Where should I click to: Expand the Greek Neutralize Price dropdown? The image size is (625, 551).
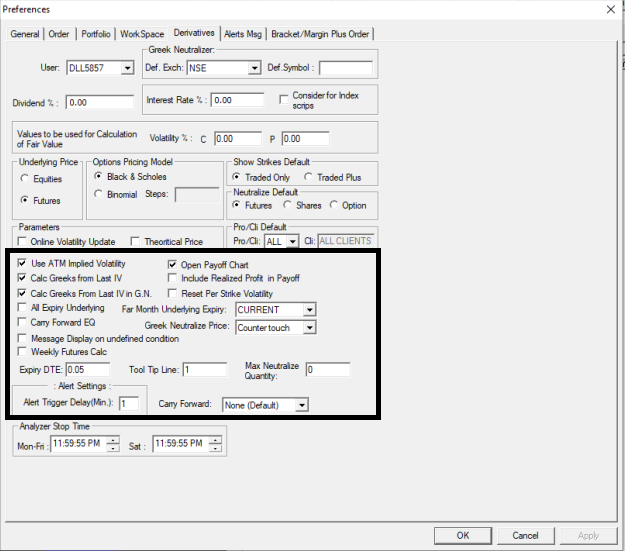309,327
